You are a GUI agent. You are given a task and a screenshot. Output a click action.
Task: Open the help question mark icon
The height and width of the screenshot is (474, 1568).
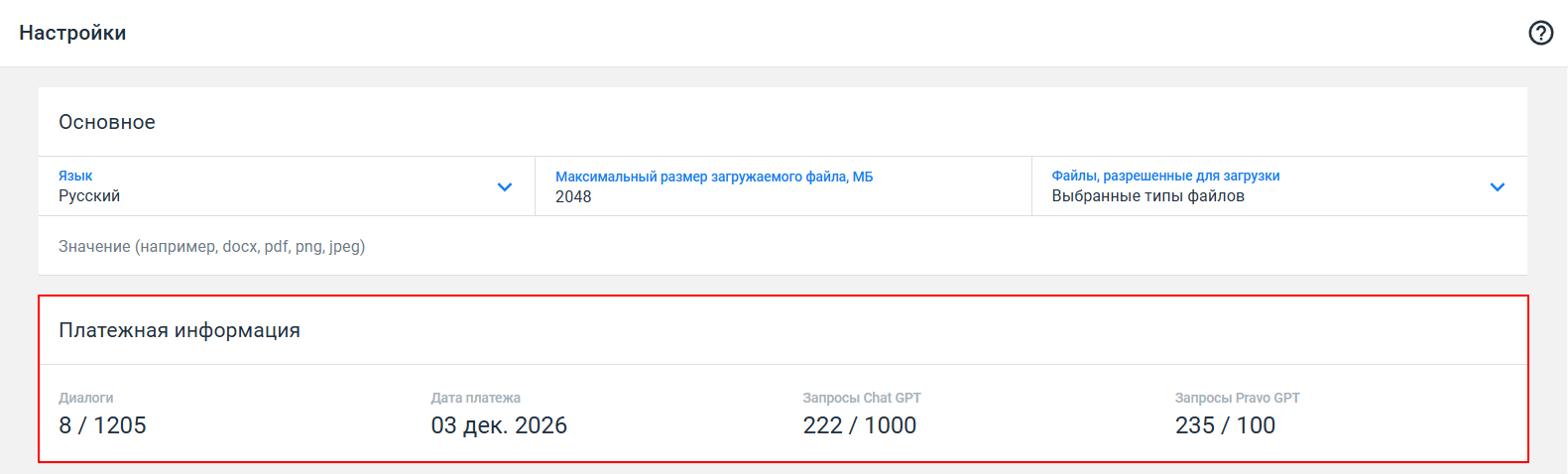pyautogui.click(x=1540, y=33)
